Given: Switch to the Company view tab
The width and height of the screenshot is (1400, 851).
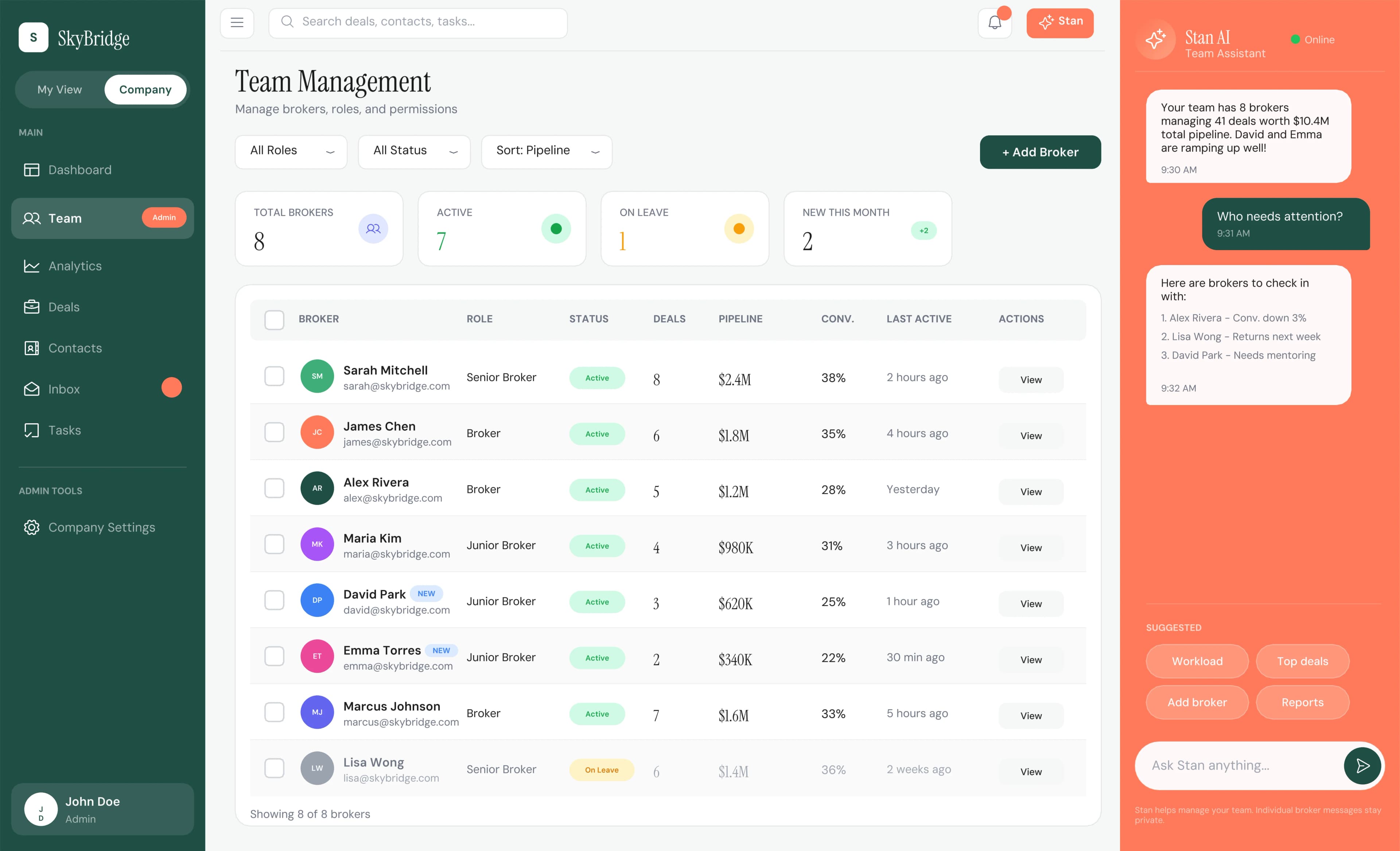Looking at the screenshot, I should (x=145, y=89).
